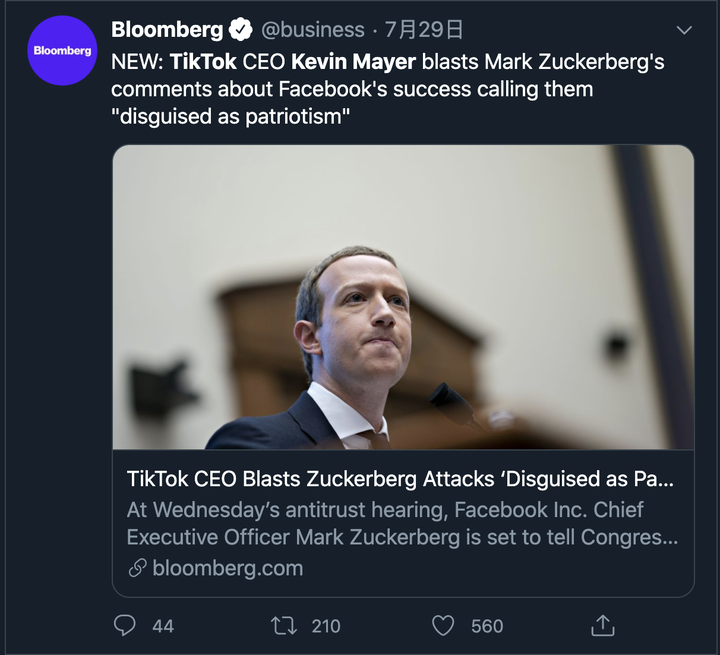Open the 'TikTok CEO Blasts Zuckerberg' headline
This screenshot has width=720, height=655.
click(x=400, y=479)
